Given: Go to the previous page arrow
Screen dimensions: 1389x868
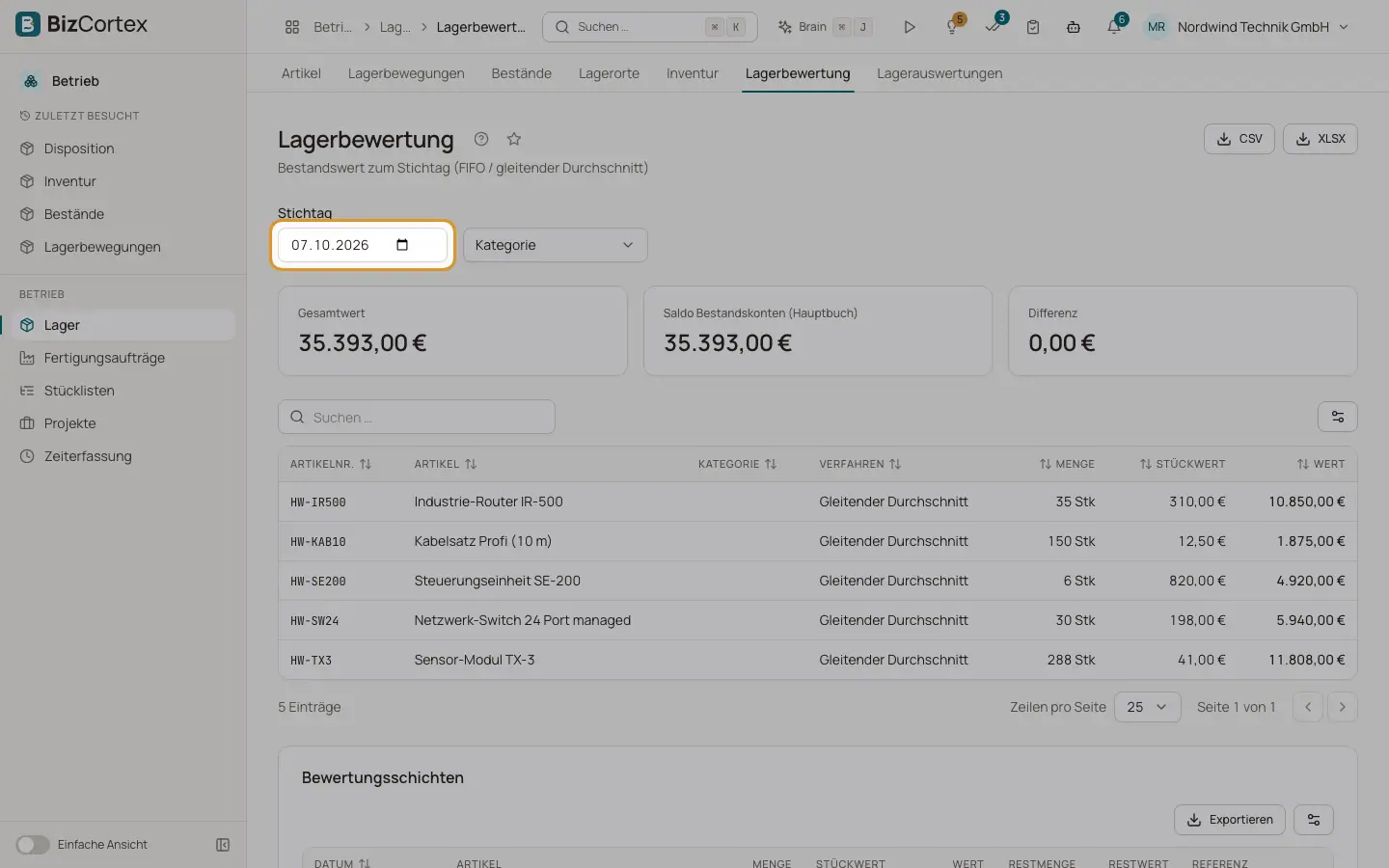Looking at the screenshot, I should [x=1308, y=707].
